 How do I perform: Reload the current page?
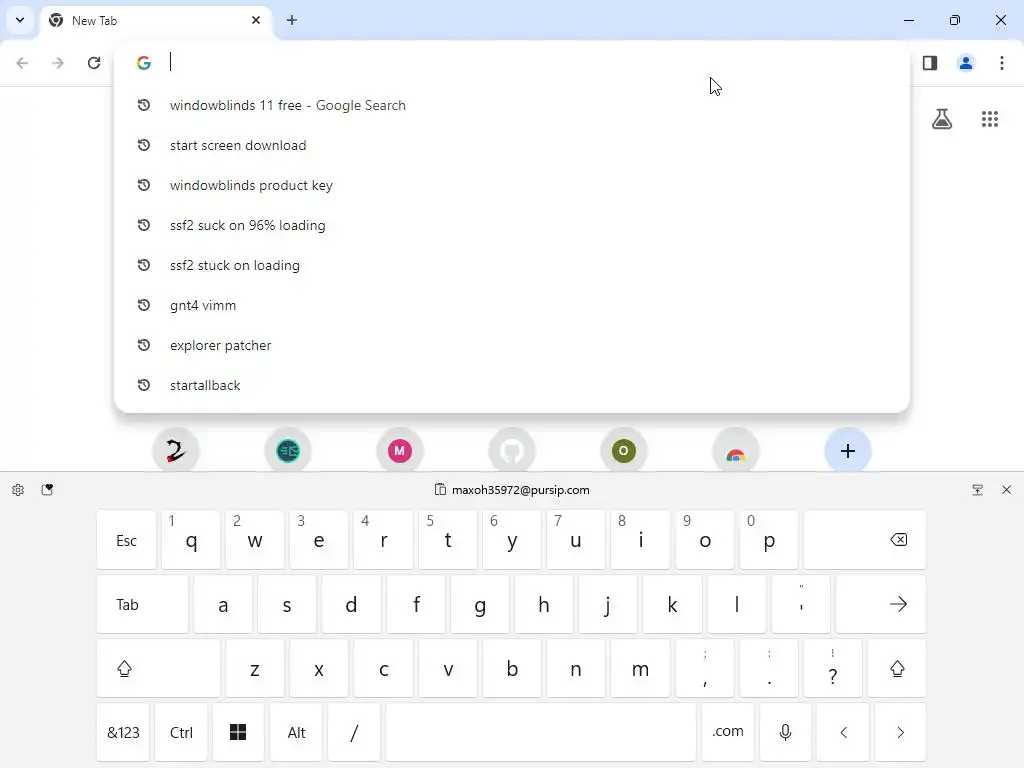[x=94, y=63]
